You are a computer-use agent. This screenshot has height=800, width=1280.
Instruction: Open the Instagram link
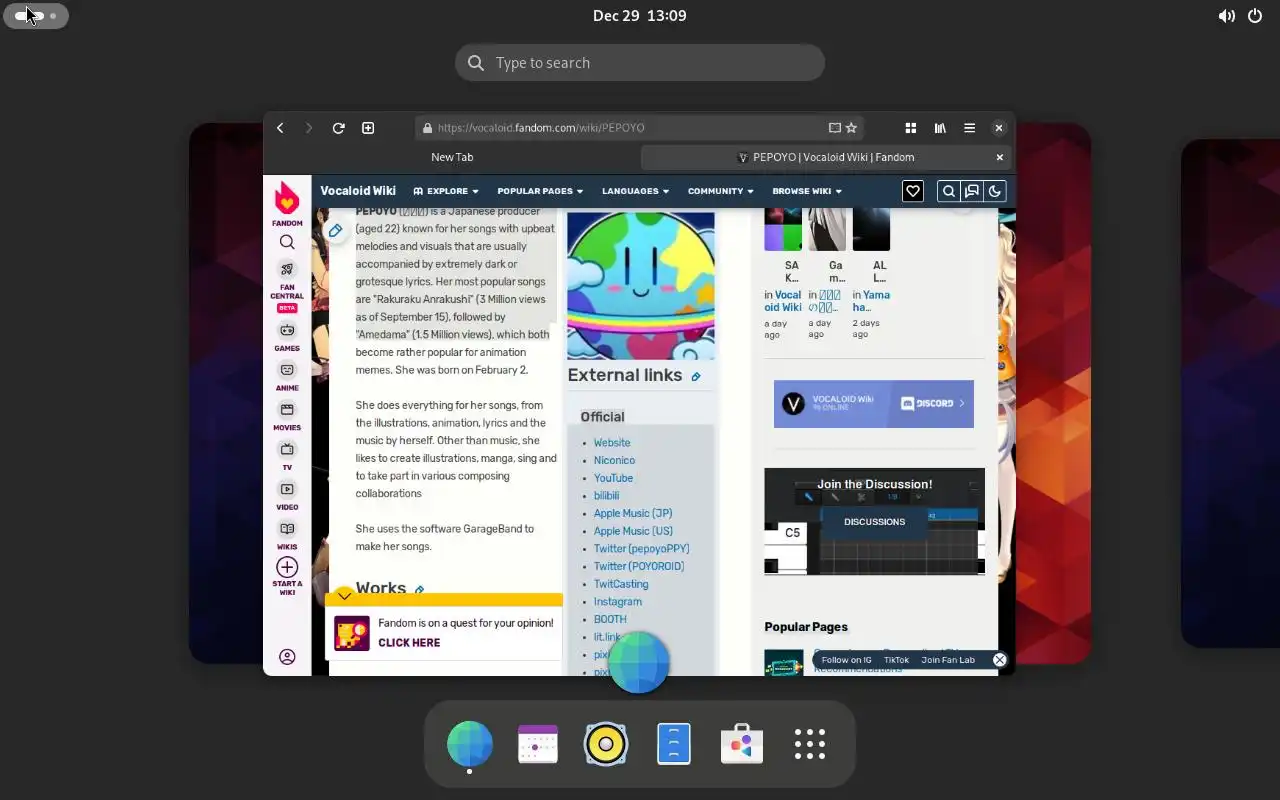(618, 602)
